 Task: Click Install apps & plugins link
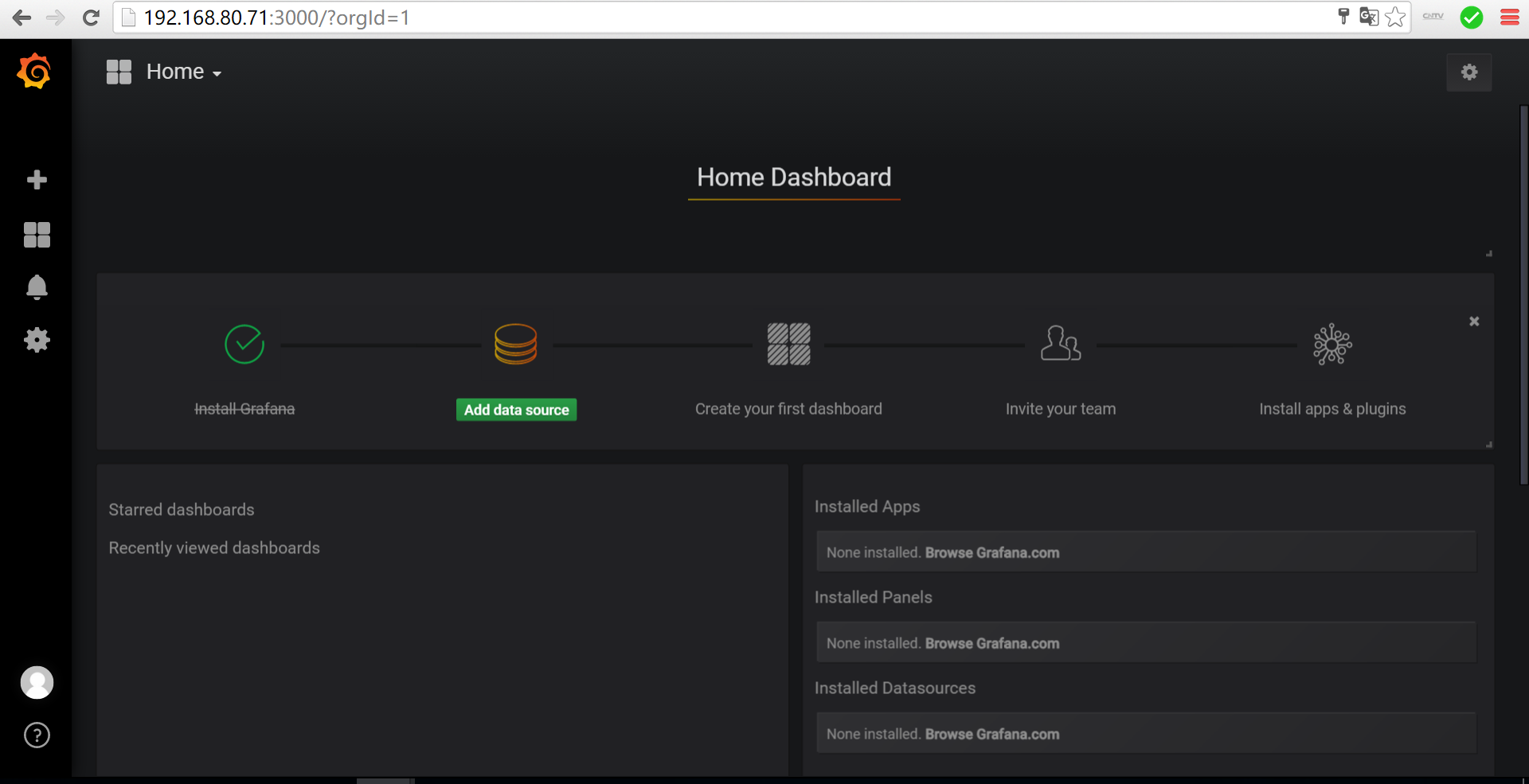click(x=1332, y=409)
